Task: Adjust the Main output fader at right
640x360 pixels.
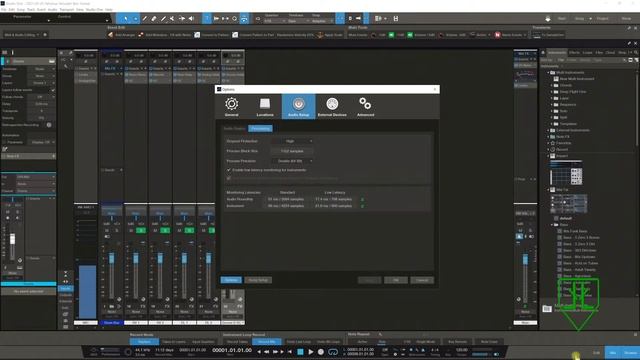Action: (525, 258)
